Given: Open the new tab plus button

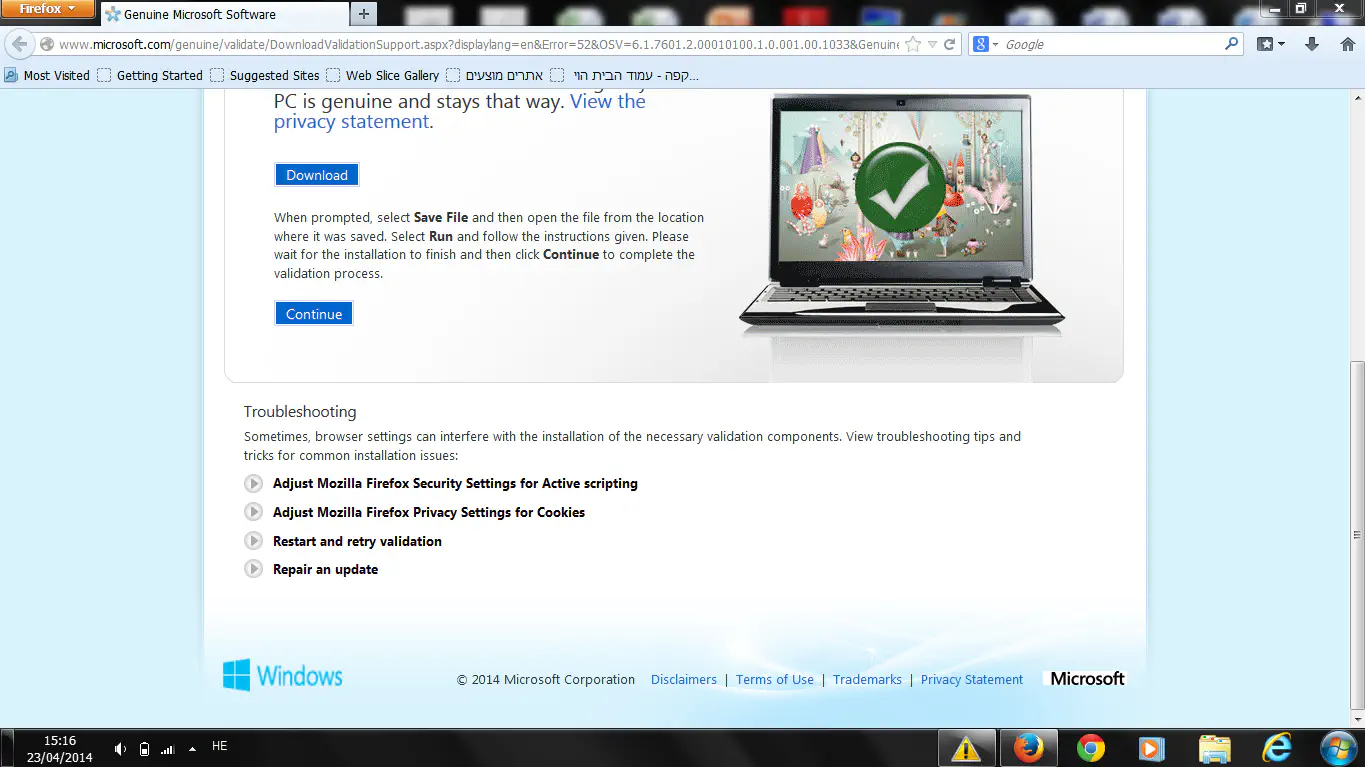Looking at the screenshot, I should (364, 14).
